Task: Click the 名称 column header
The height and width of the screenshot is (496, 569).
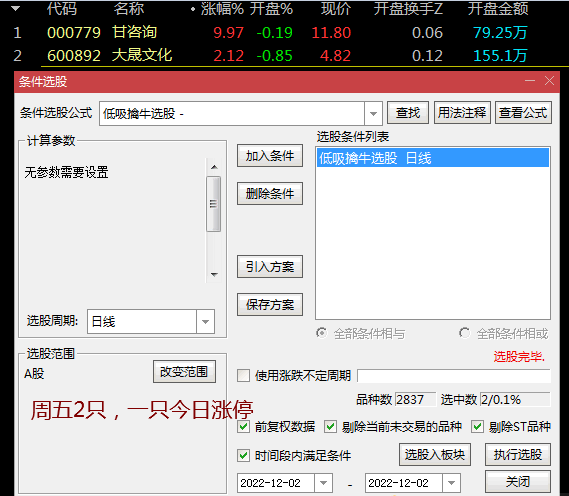Action: [128, 9]
